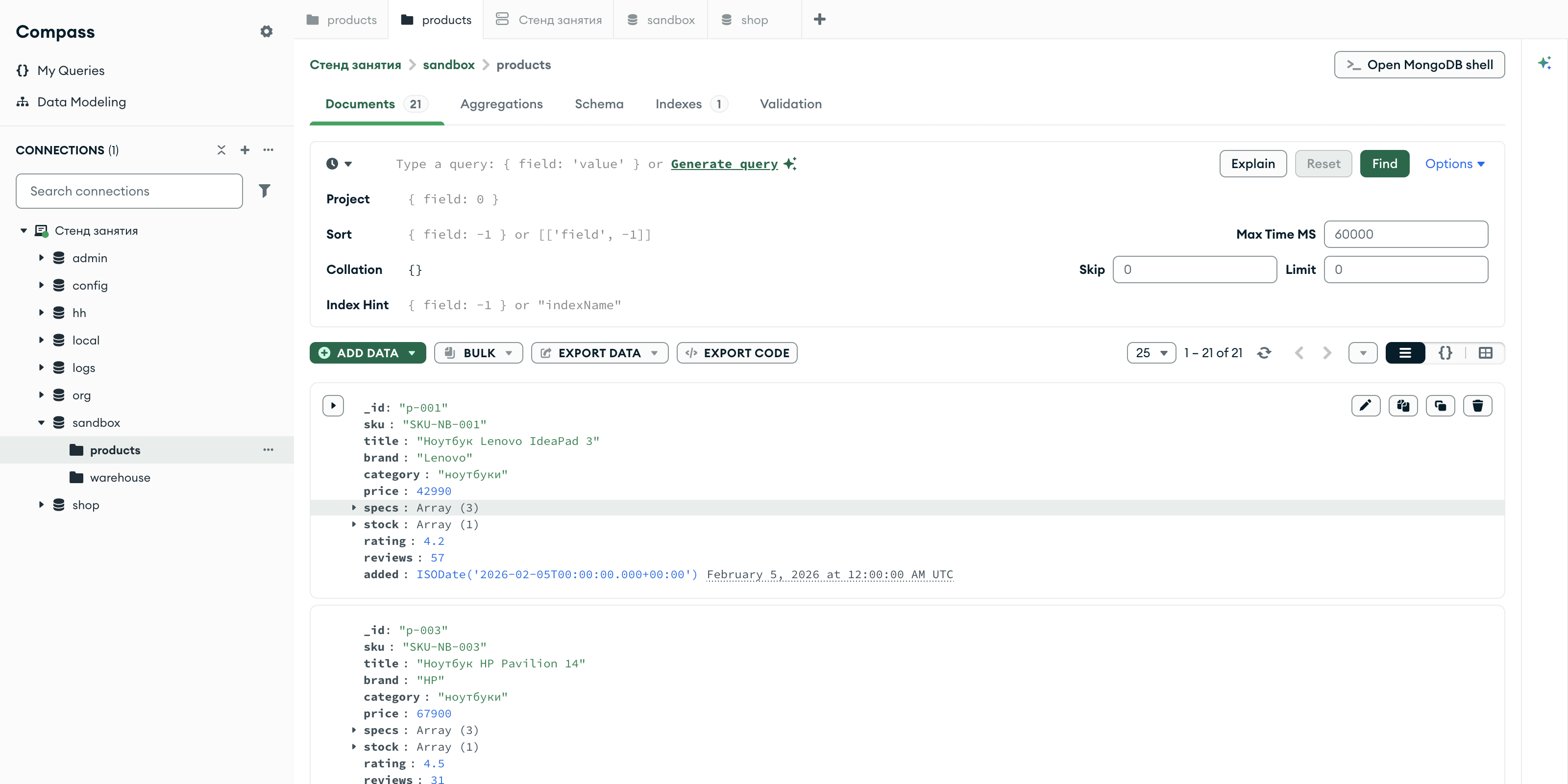Switch to table view
Screen dimensions: 1568x784
pos(1485,353)
